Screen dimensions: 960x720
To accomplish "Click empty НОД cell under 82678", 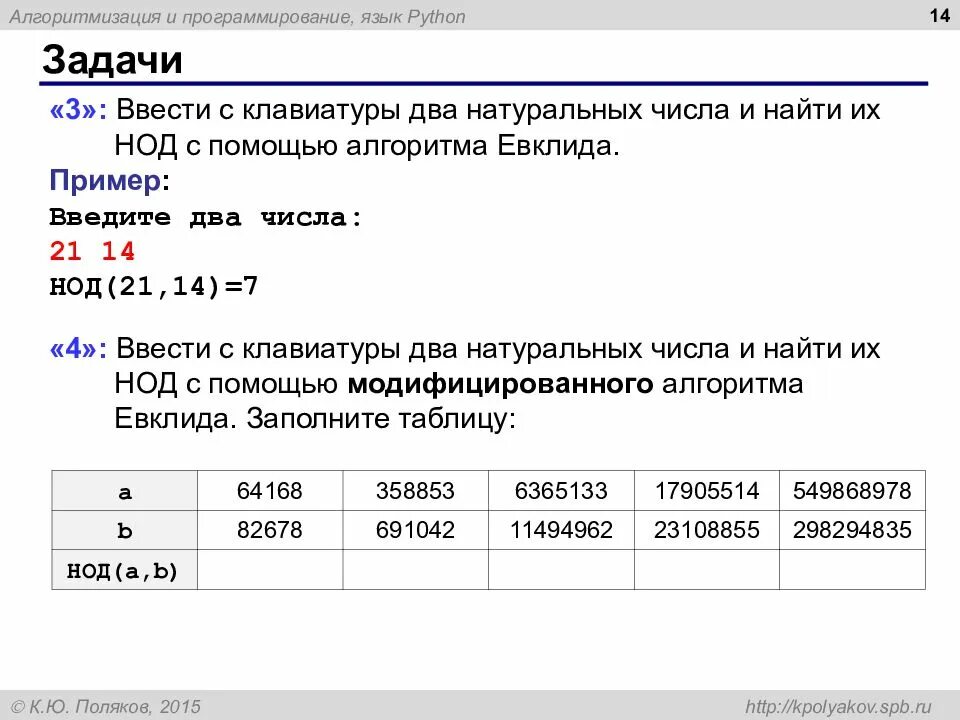I will click(x=270, y=569).
